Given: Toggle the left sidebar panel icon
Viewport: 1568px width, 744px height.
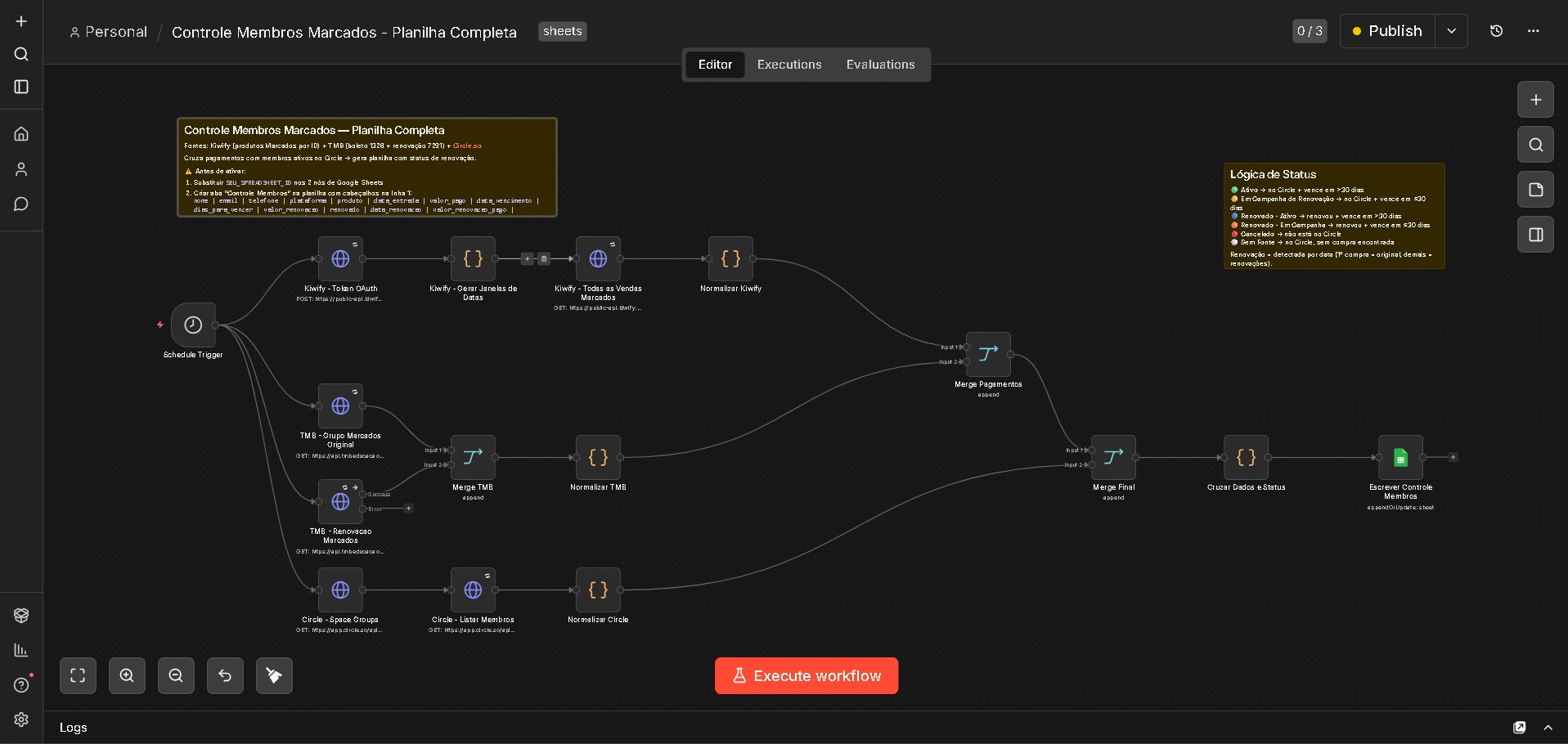Looking at the screenshot, I should pyautogui.click(x=21, y=87).
